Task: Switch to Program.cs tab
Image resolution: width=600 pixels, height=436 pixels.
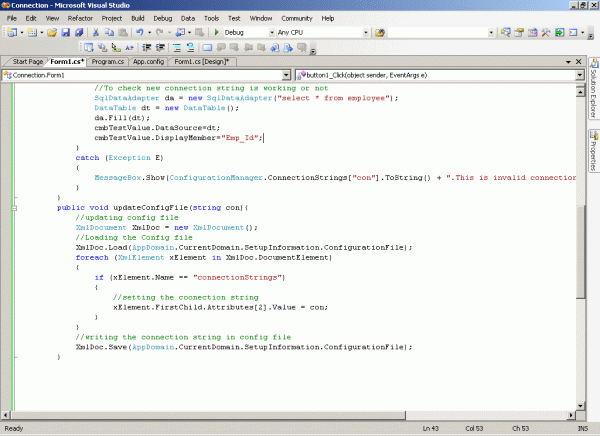Action: (x=108, y=62)
